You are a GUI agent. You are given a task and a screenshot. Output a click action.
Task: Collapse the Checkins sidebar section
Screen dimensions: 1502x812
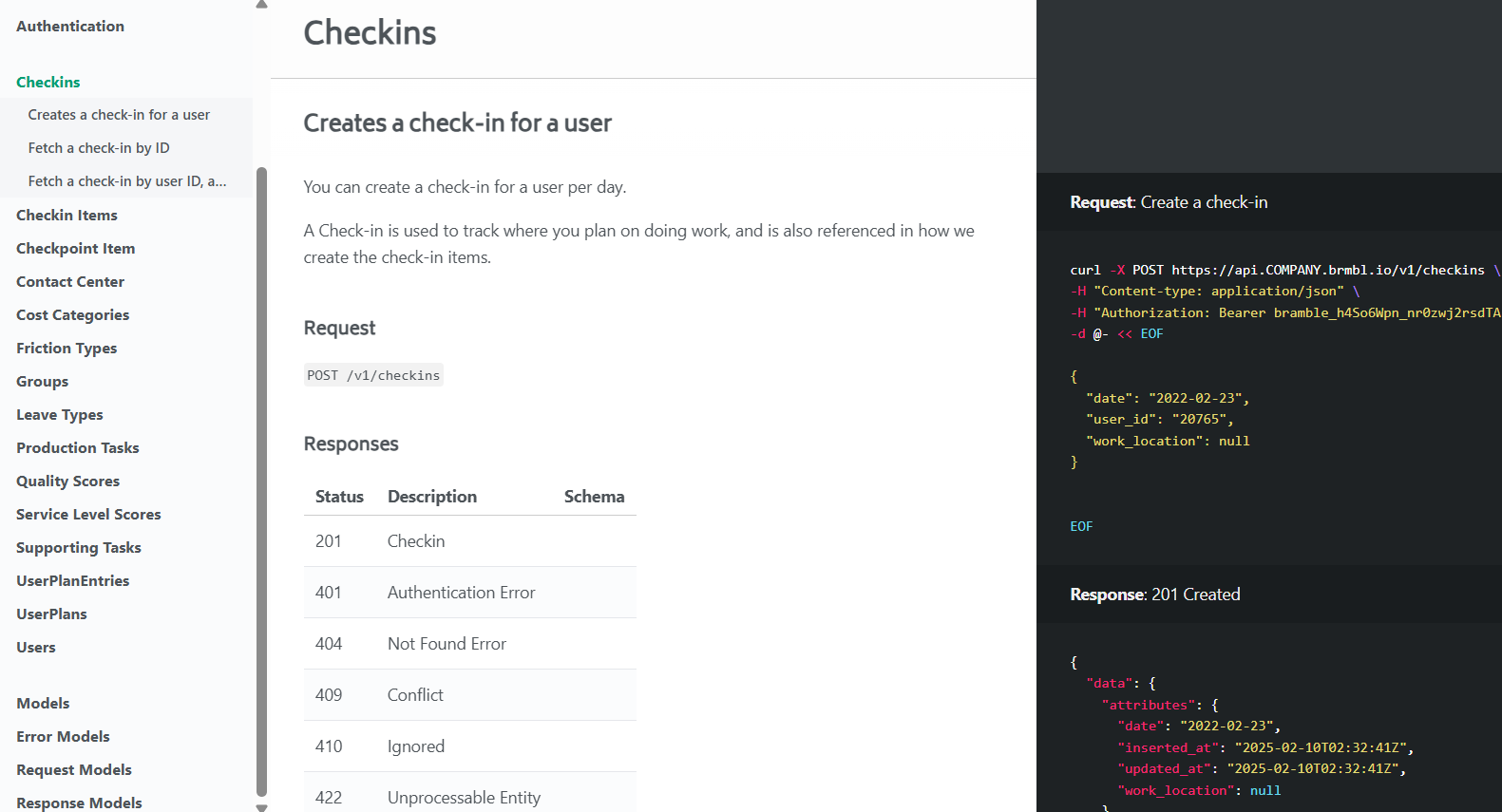tap(48, 83)
